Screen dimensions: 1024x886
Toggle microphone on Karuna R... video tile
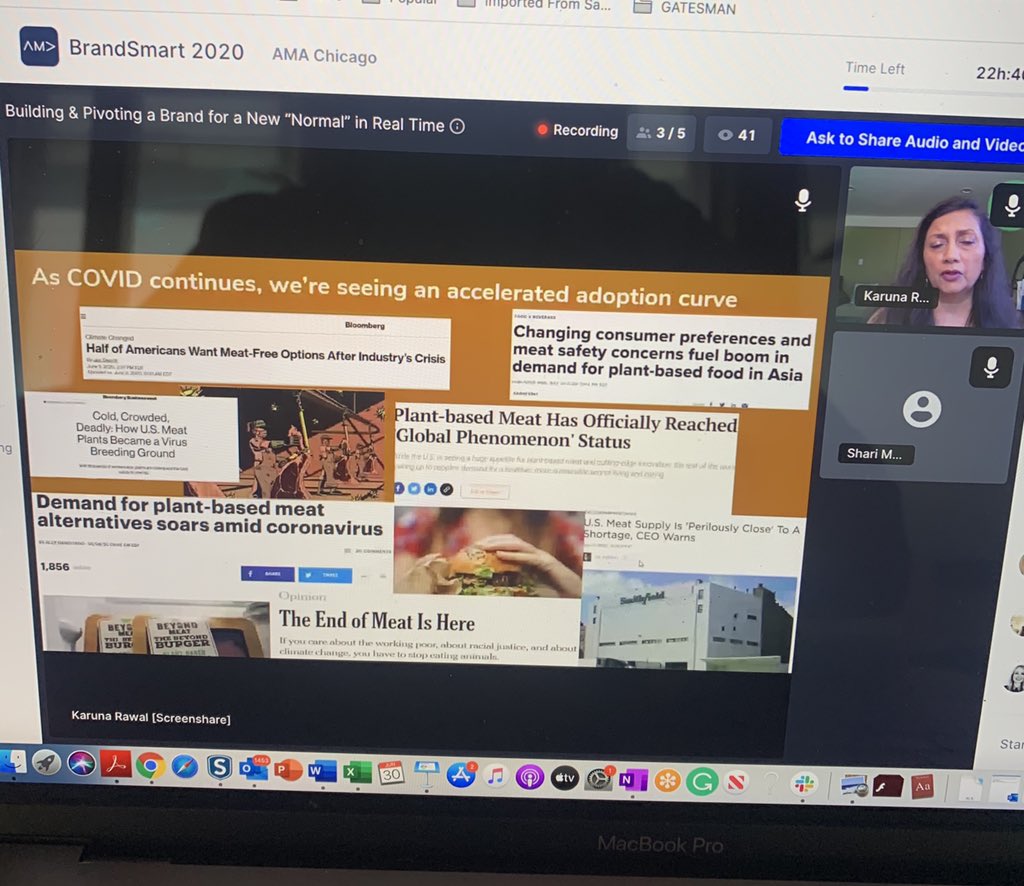point(1011,205)
